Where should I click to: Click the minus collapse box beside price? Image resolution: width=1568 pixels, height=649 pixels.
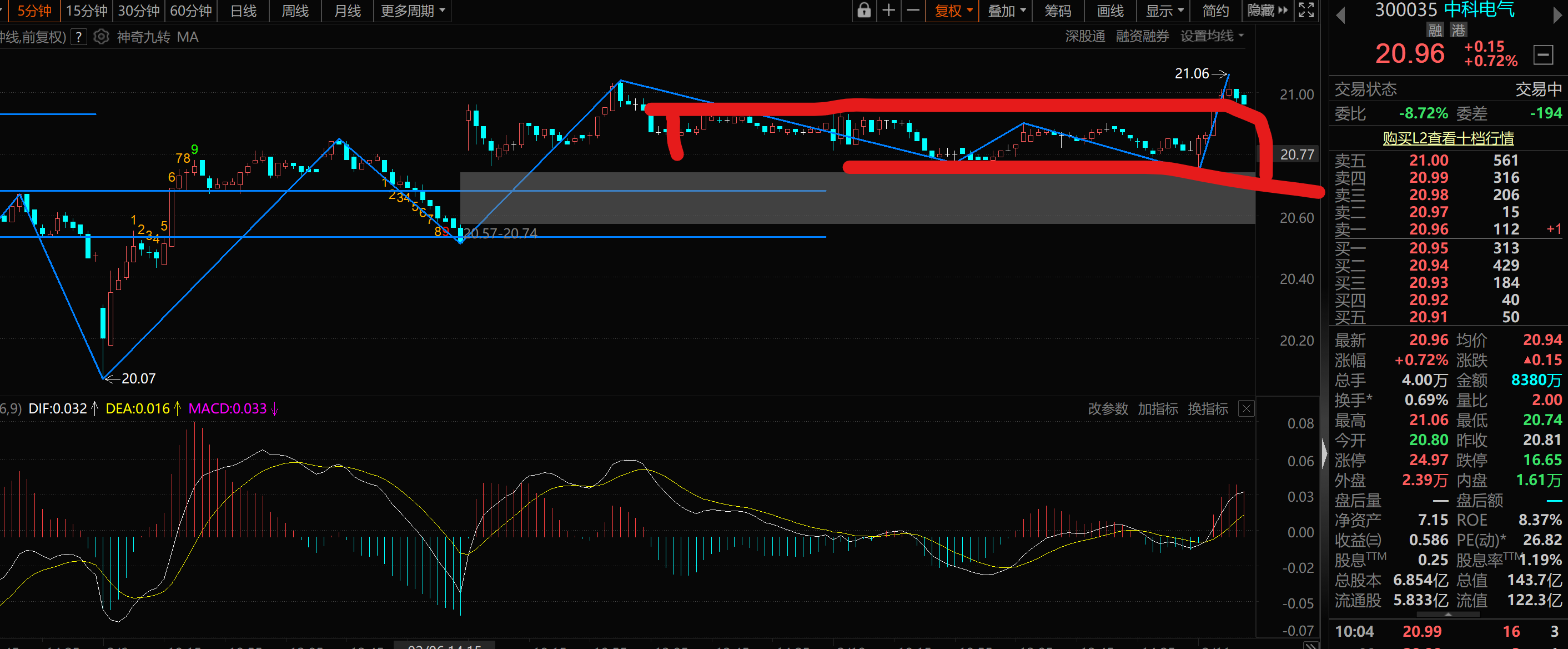click(1543, 55)
